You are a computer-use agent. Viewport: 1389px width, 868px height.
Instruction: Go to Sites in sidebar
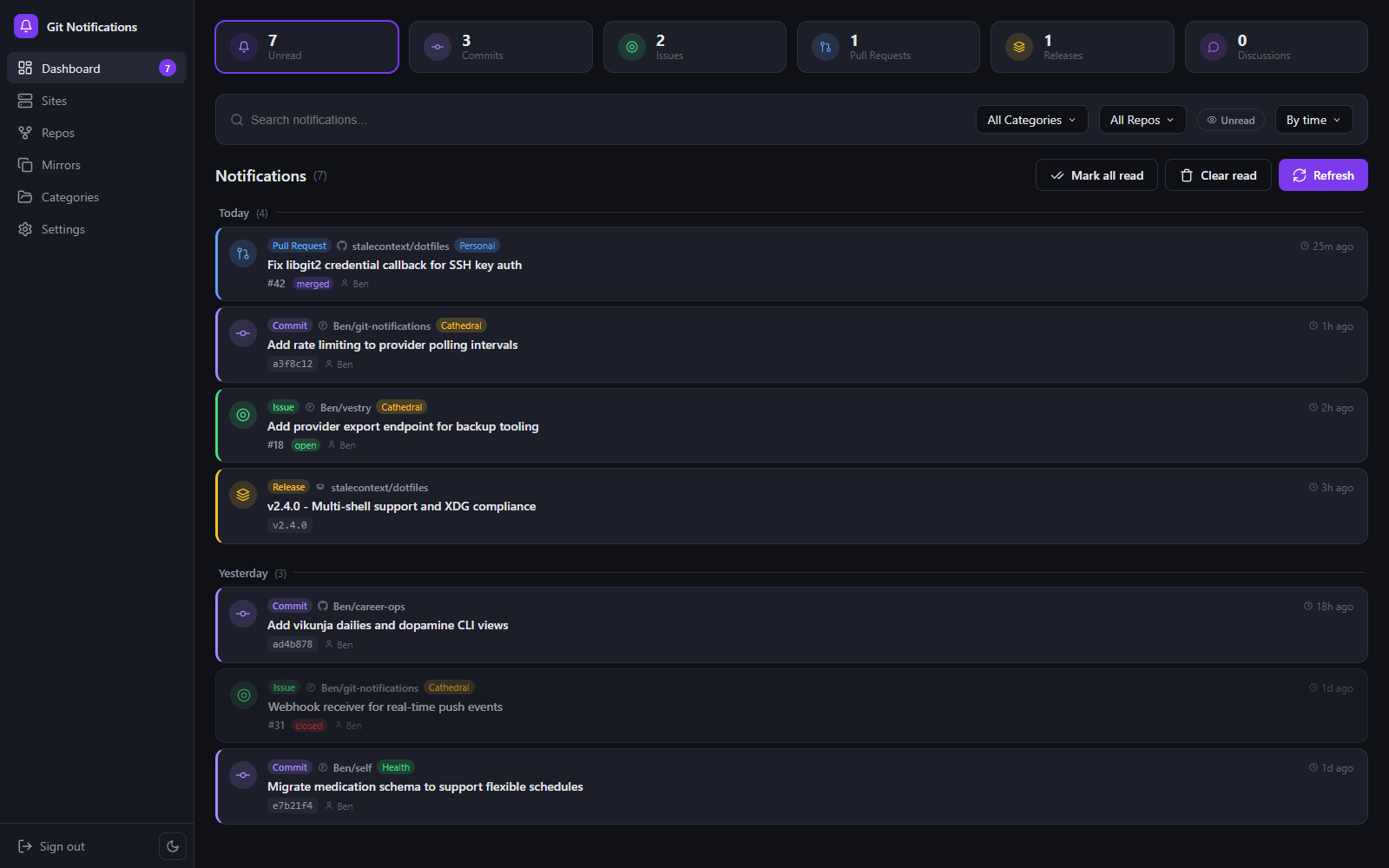[96, 101]
